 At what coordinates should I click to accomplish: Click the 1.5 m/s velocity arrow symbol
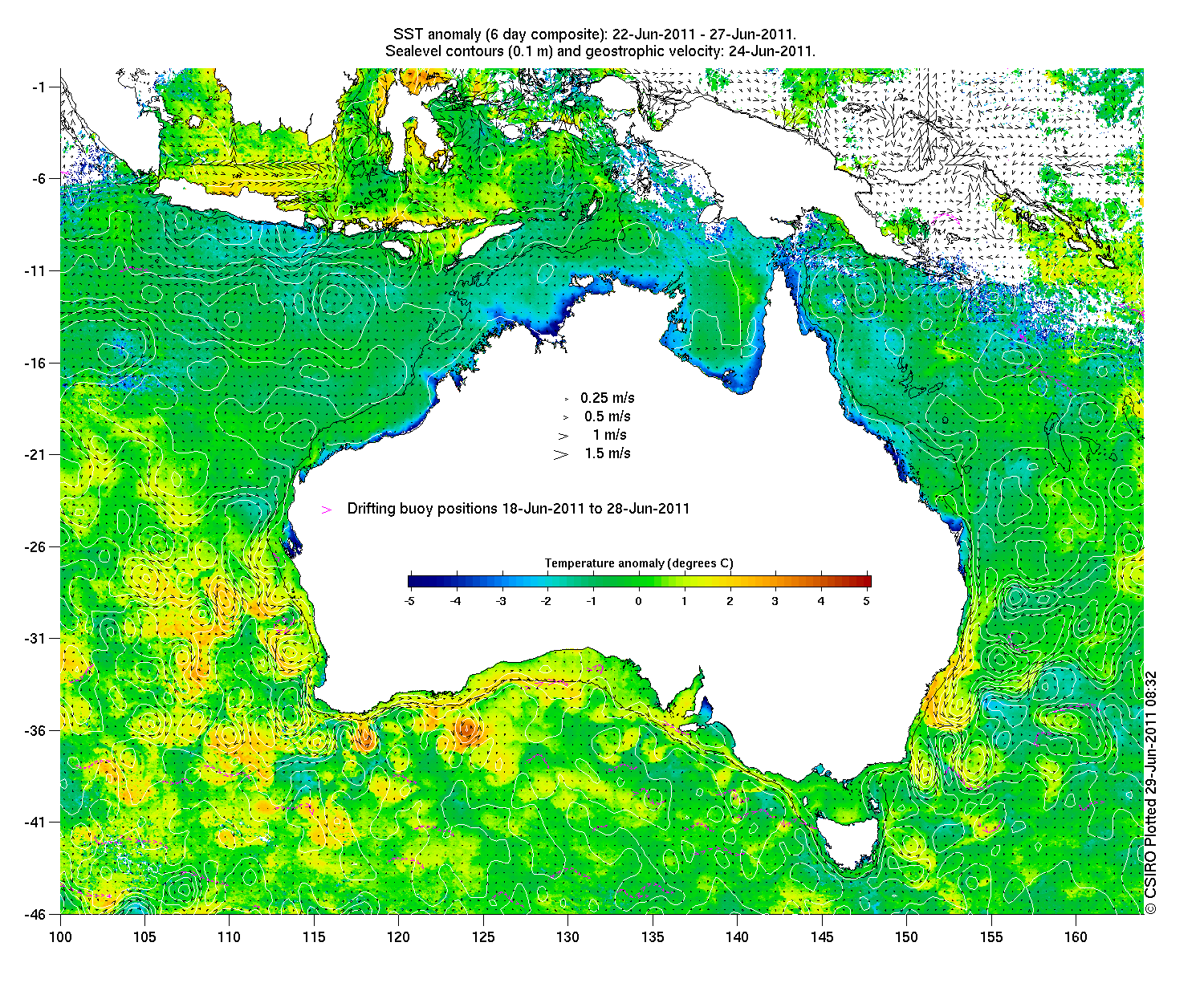coord(560,454)
